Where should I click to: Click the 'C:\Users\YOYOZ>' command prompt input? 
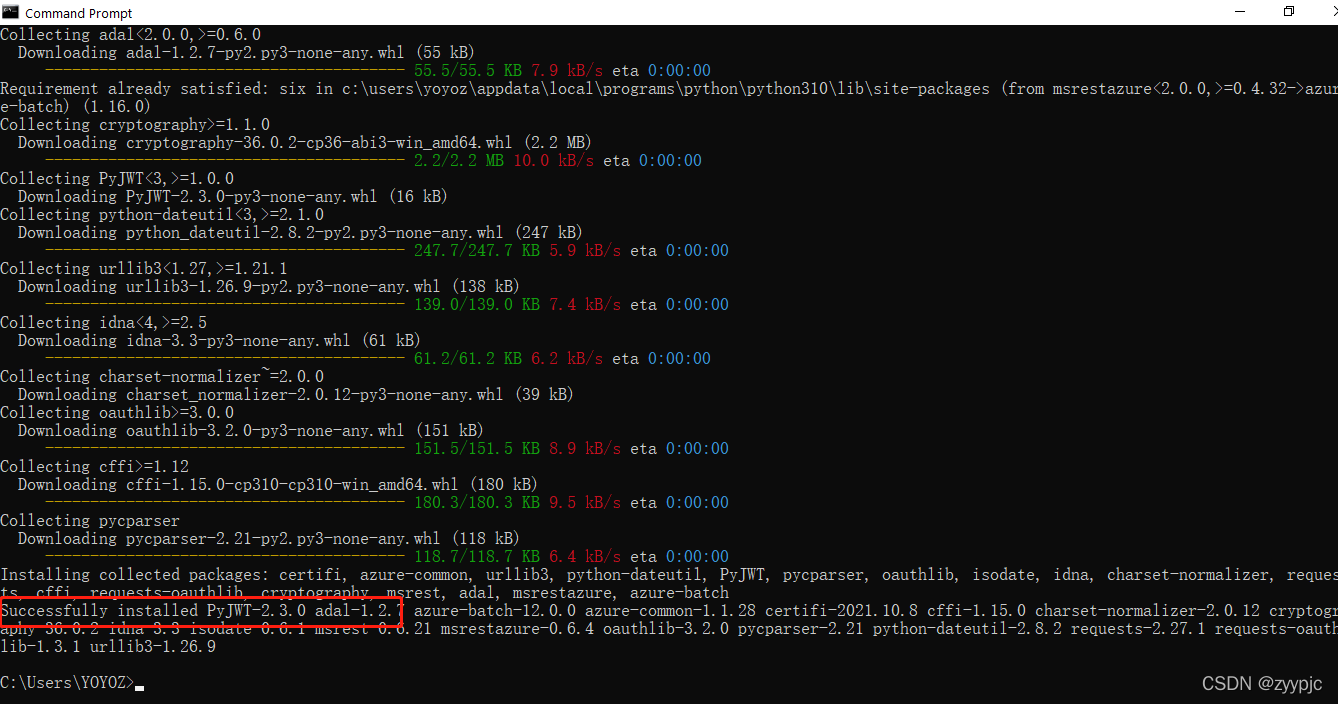pos(72,683)
